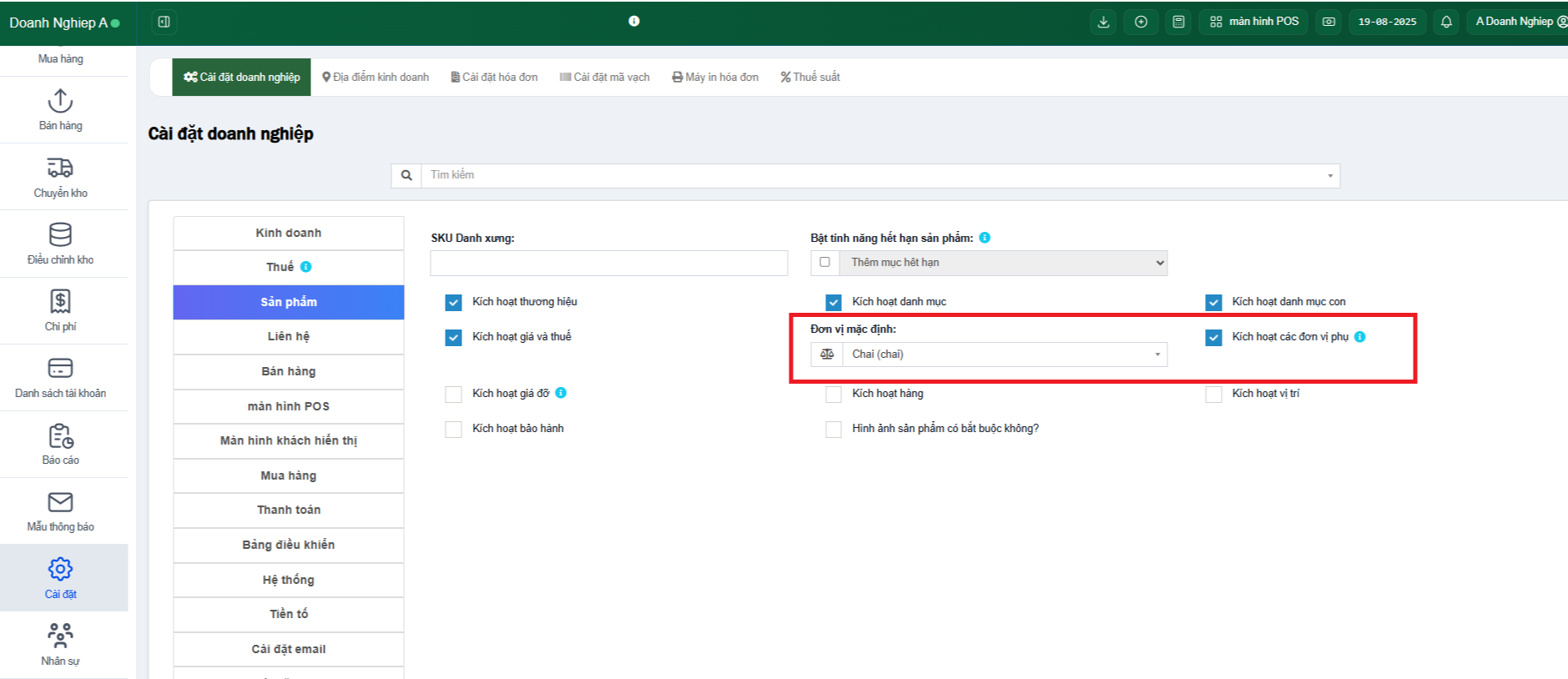1568x679 pixels.
Task: Click the plus circle icon in top bar
Action: tap(1141, 22)
